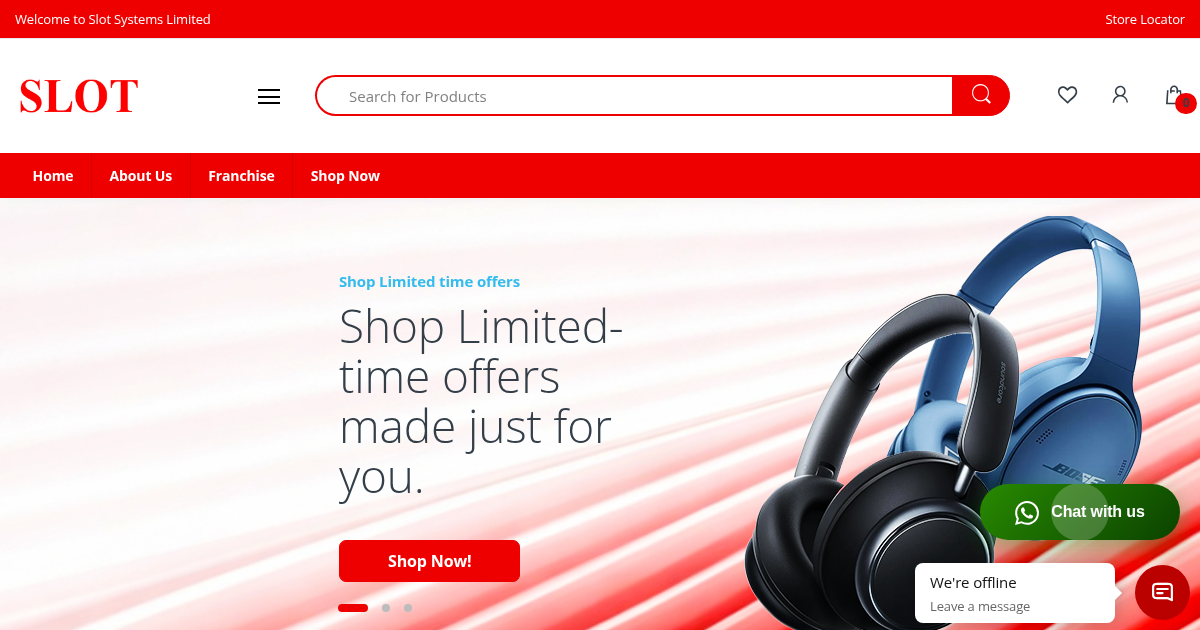Image resolution: width=1200 pixels, height=630 pixels.
Task: Click the Shop Now! banner button
Action: tap(429, 561)
